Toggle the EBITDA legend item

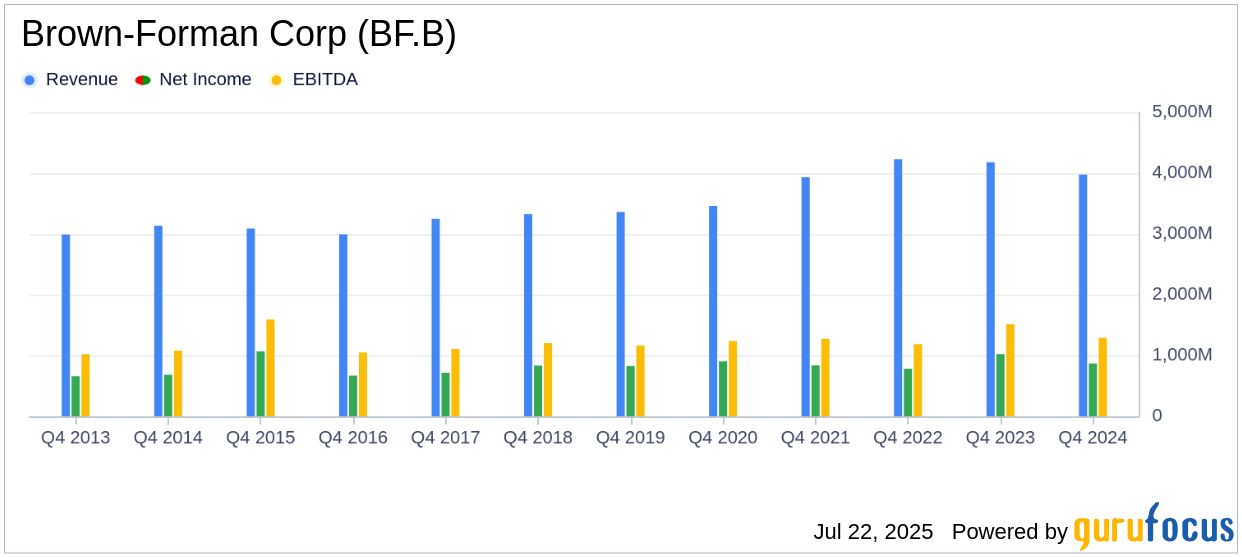click(x=313, y=80)
